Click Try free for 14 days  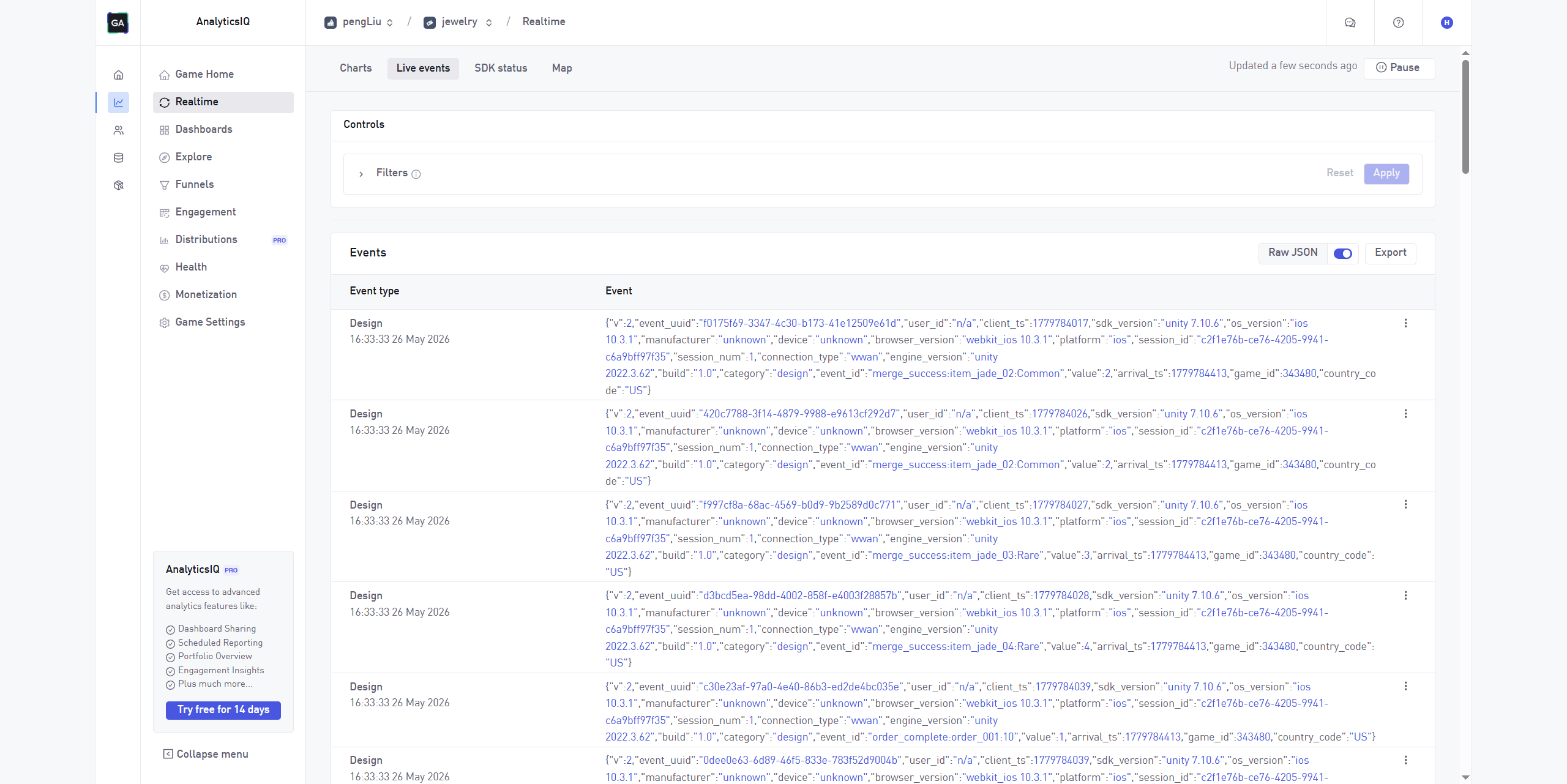(x=223, y=710)
